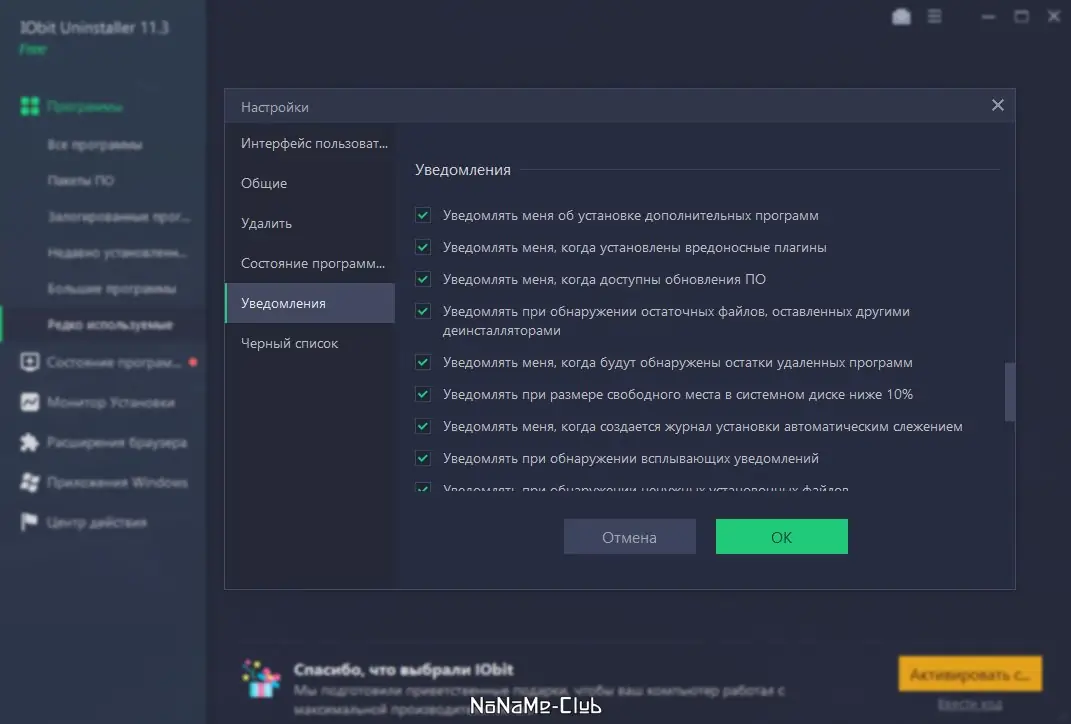Disable notification about leftover files from other uninstallers
The image size is (1071, 724).
423,311
